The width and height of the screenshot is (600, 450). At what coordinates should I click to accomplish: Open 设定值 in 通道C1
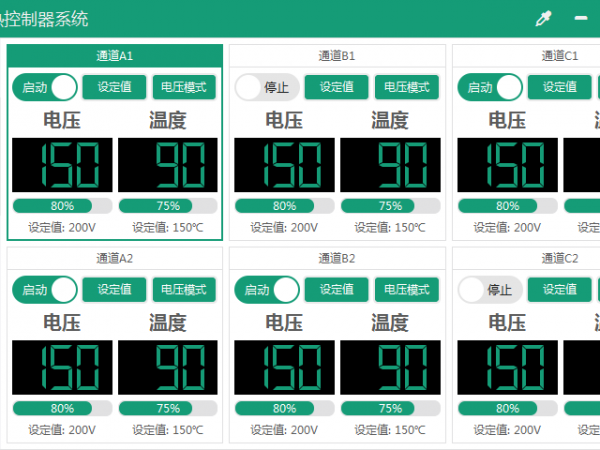pyautogui.click(x=559, y=87)
